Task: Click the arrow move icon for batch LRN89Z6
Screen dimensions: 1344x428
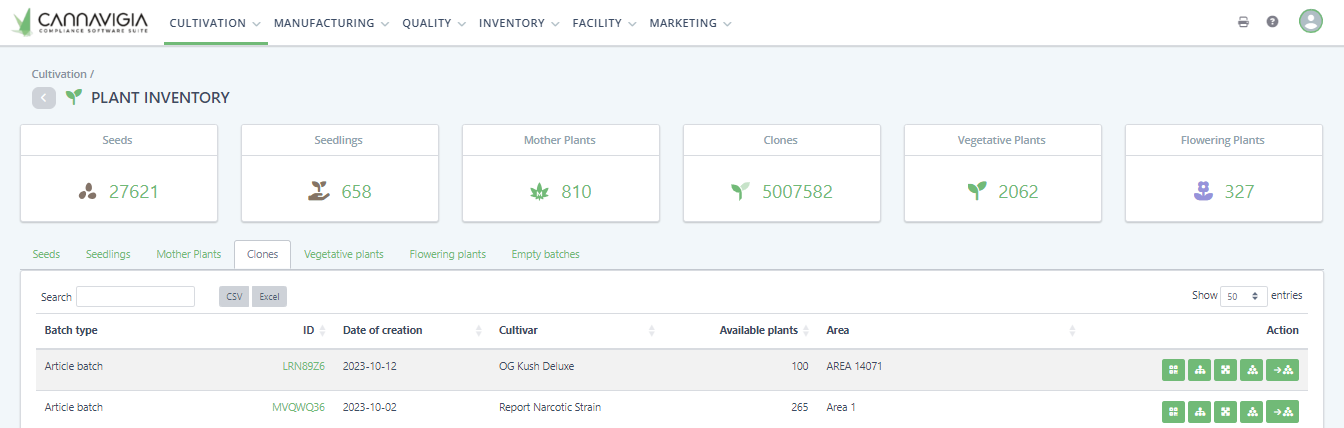Action: tap(1282, 370)
